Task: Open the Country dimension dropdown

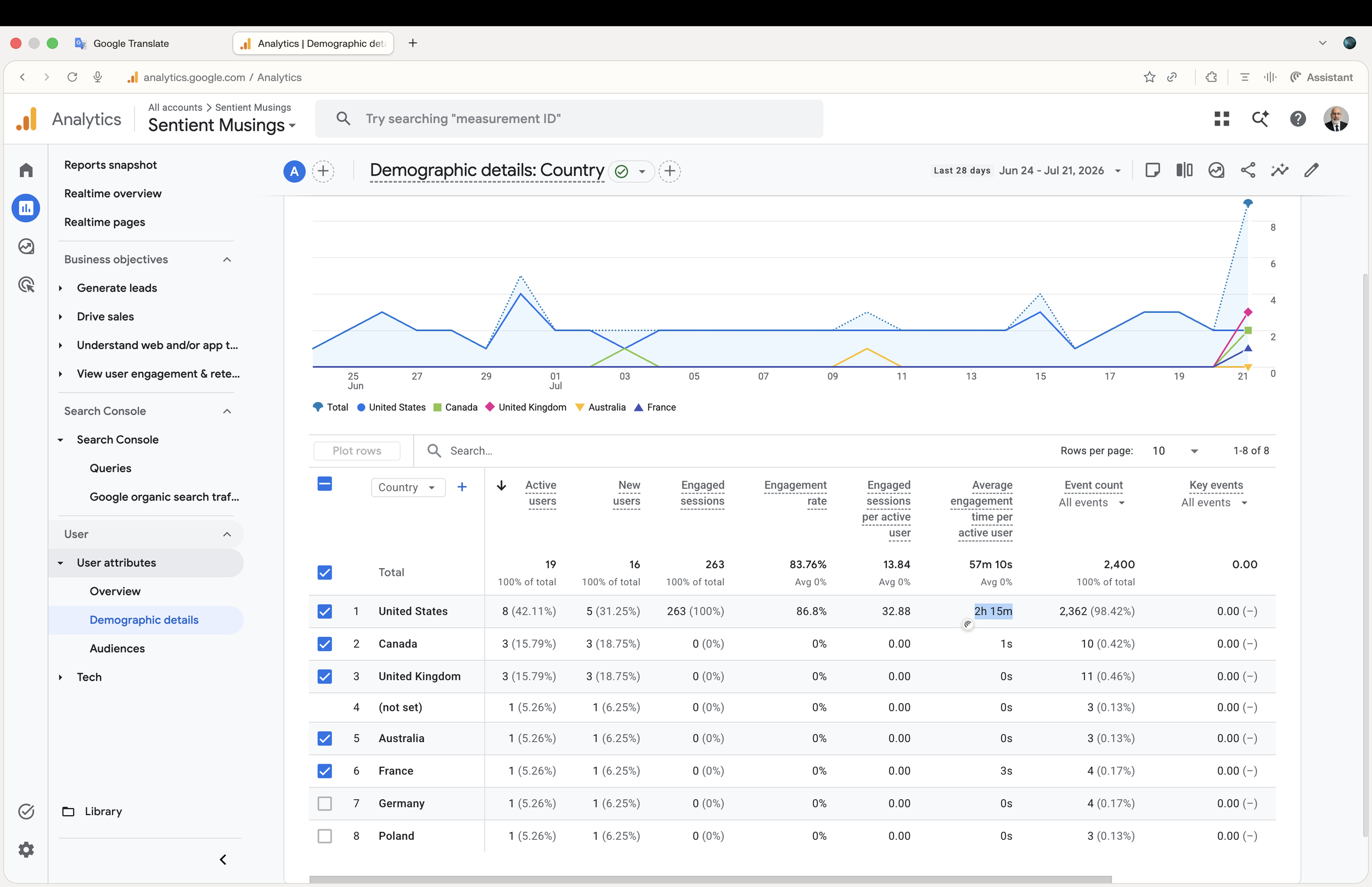Action: 408,487
